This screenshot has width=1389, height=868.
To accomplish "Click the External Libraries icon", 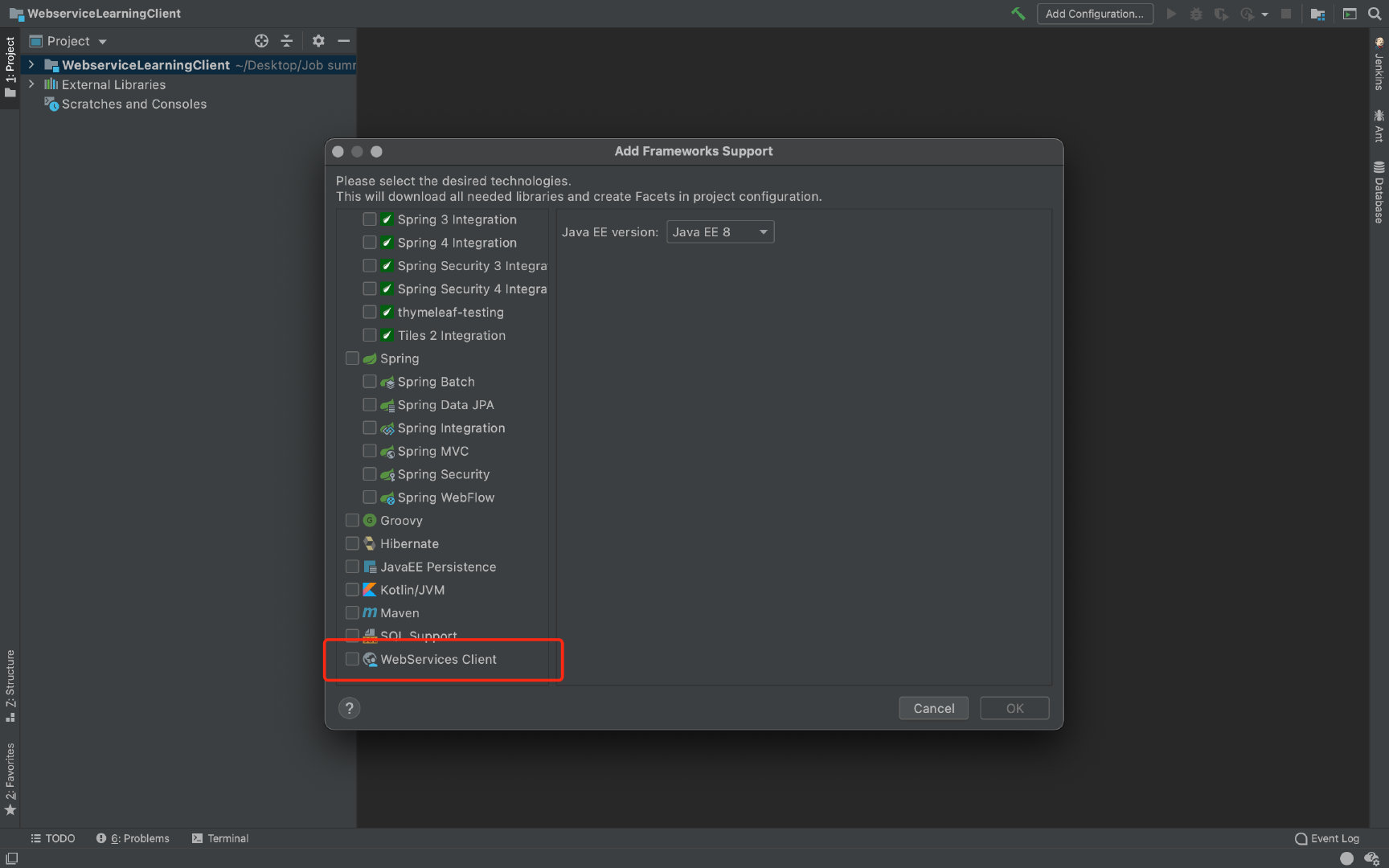I will tap(51, 84).
